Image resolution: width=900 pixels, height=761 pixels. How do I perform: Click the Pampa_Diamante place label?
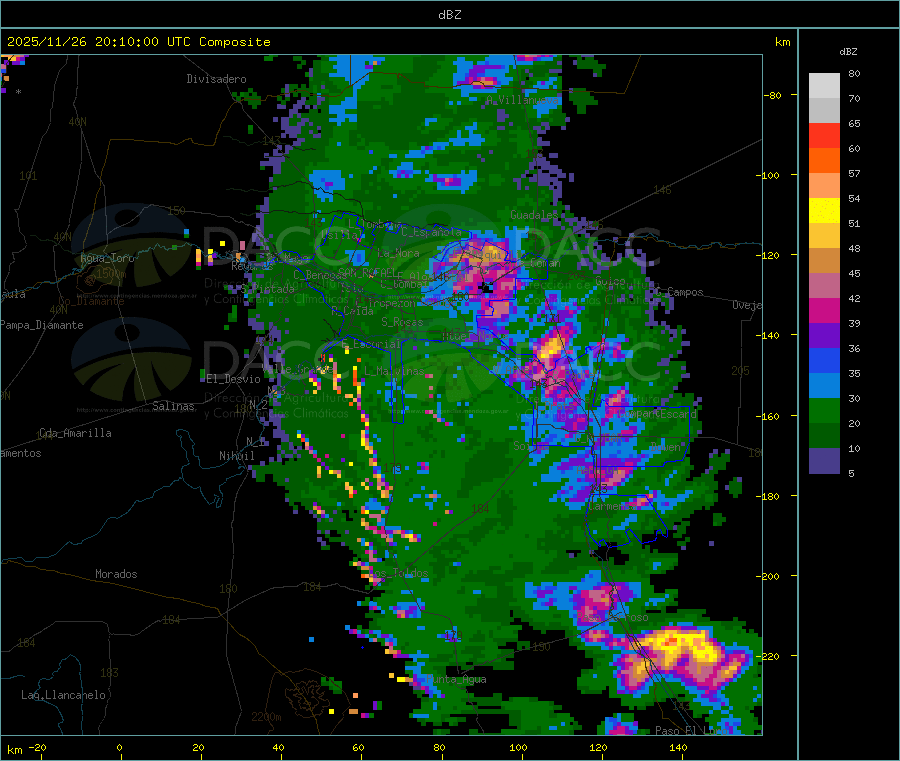[x=41, y=325]
